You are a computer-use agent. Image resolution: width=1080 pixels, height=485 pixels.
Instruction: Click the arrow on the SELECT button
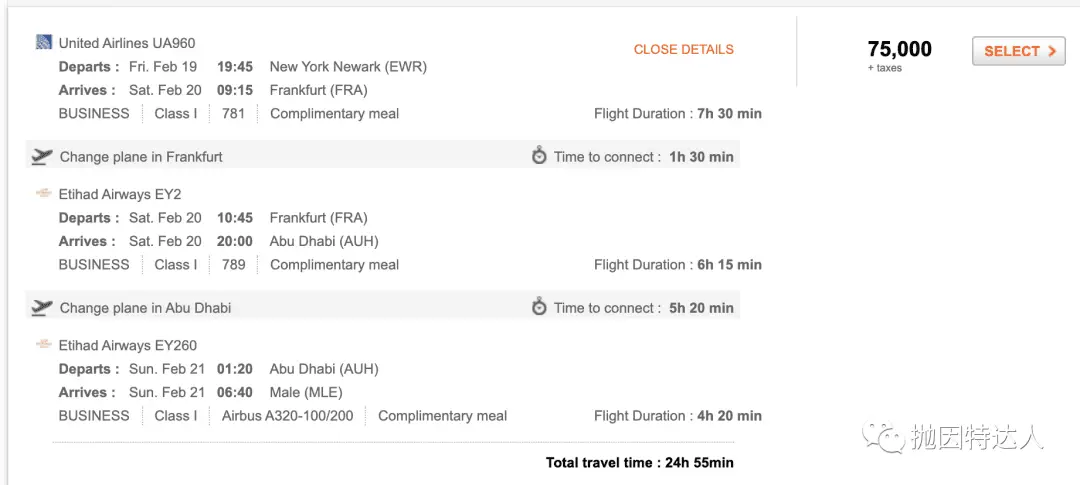click(1051, 51)
